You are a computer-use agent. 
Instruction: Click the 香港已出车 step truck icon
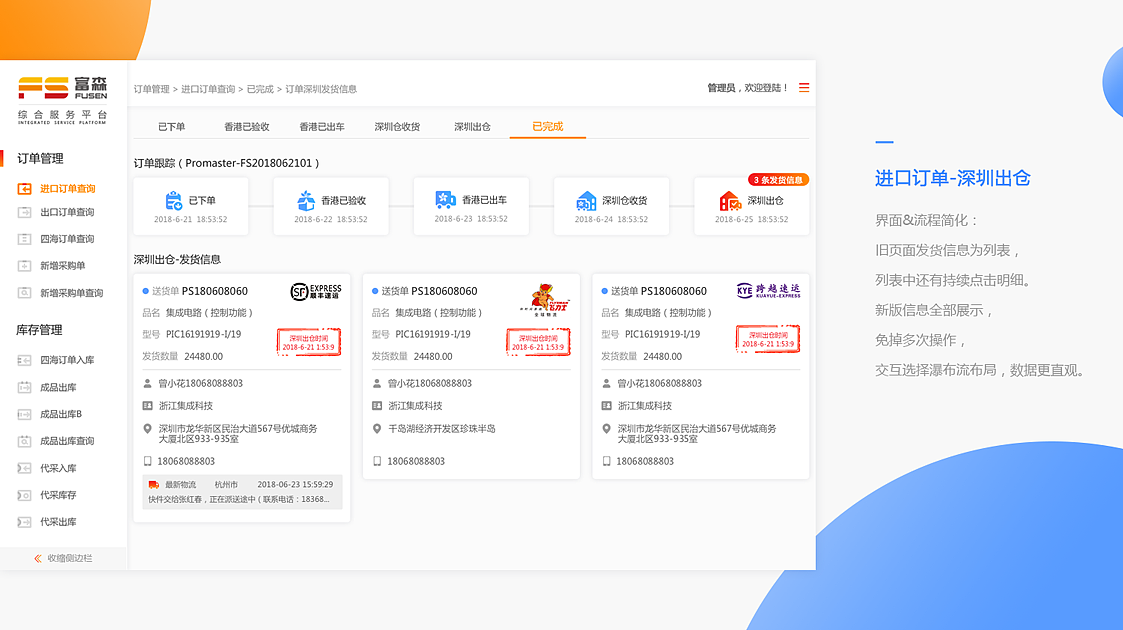click(x=445, y=200)
